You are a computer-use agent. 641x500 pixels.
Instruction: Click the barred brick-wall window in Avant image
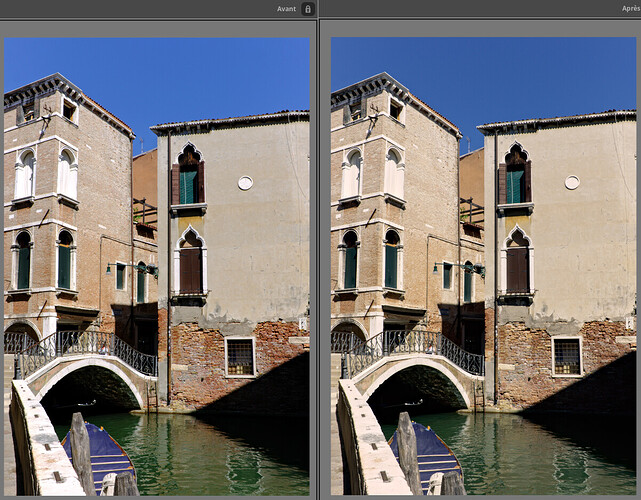pyautogui.click(x=239, y=356)
